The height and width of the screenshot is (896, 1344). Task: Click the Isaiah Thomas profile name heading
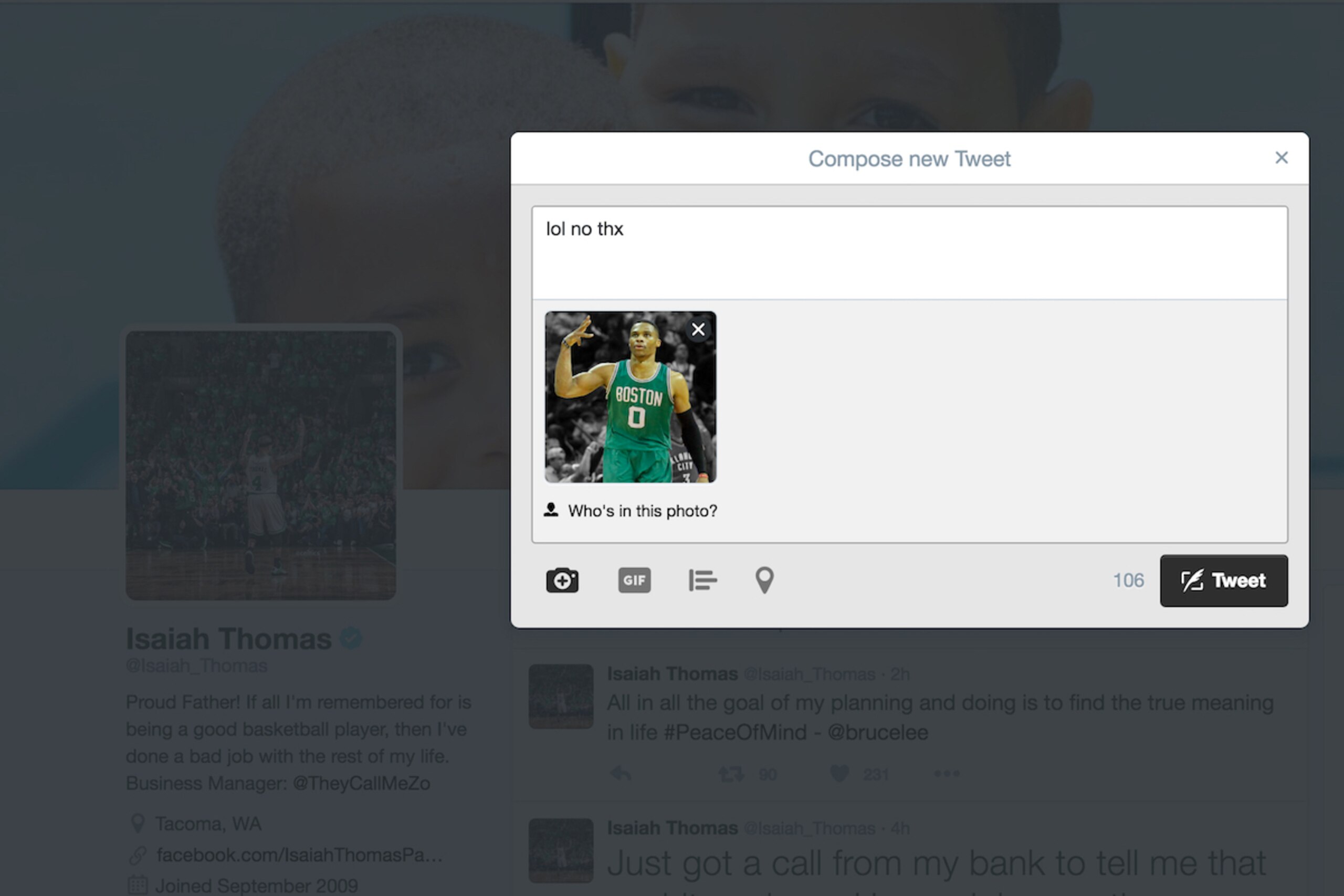pyautogui.click(x=228, y=638)
